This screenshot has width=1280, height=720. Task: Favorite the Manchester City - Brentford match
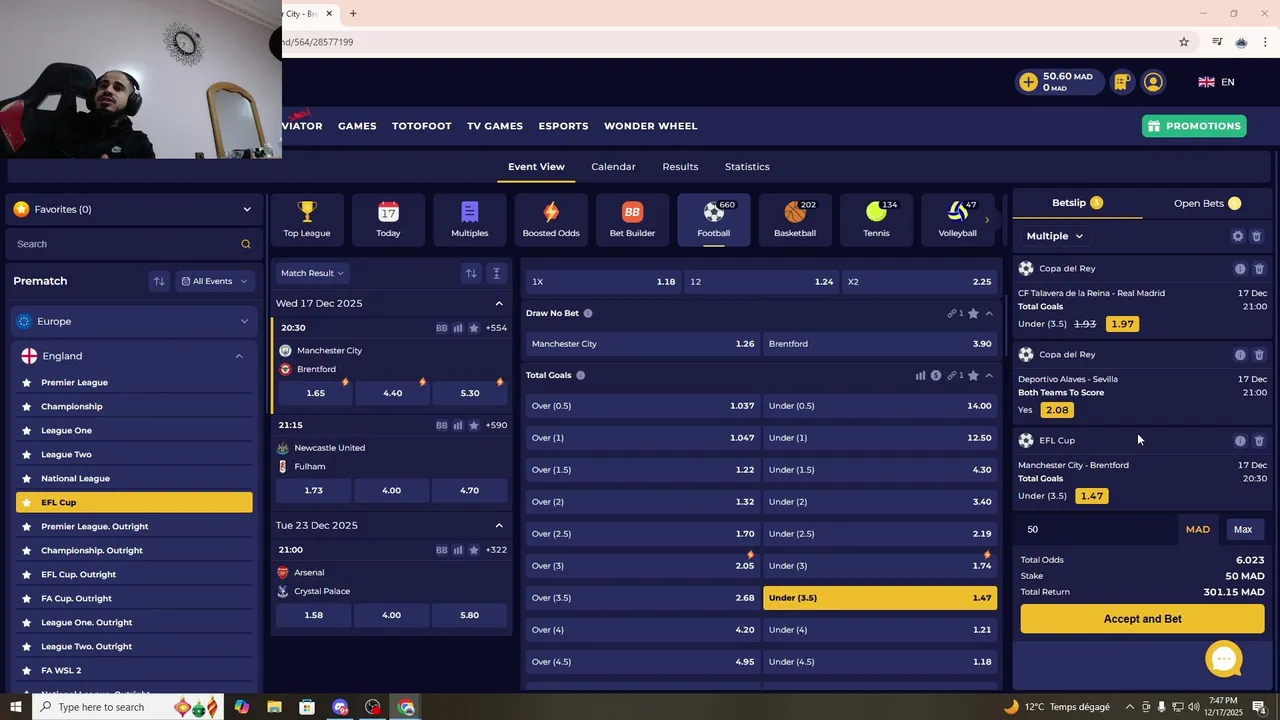pos(474,328)
